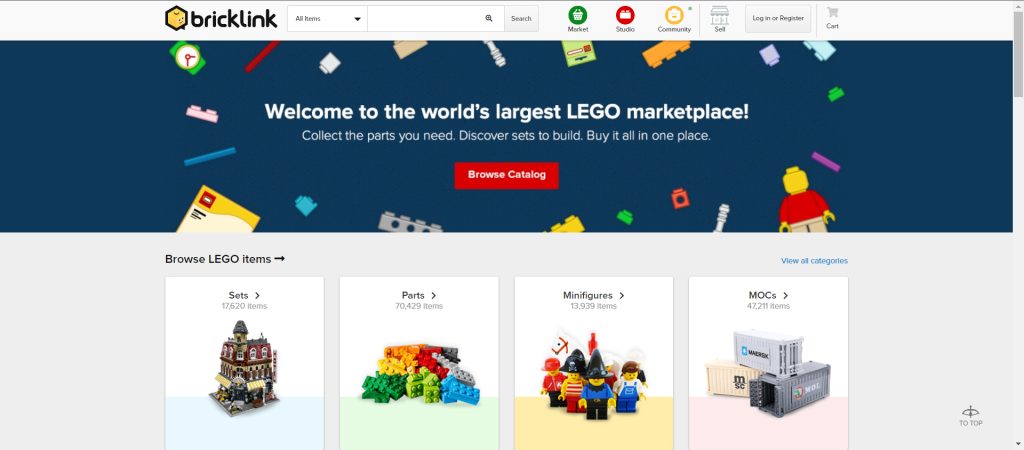Open the Community minifigure head icon
Viewport: 1024px width, 450px height.
pyautogui.click(x=674, y=15)
